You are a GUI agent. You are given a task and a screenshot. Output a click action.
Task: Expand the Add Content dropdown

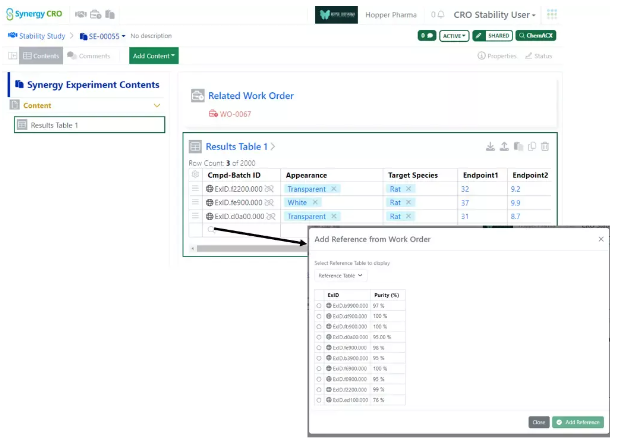click(x=154, y=55)
